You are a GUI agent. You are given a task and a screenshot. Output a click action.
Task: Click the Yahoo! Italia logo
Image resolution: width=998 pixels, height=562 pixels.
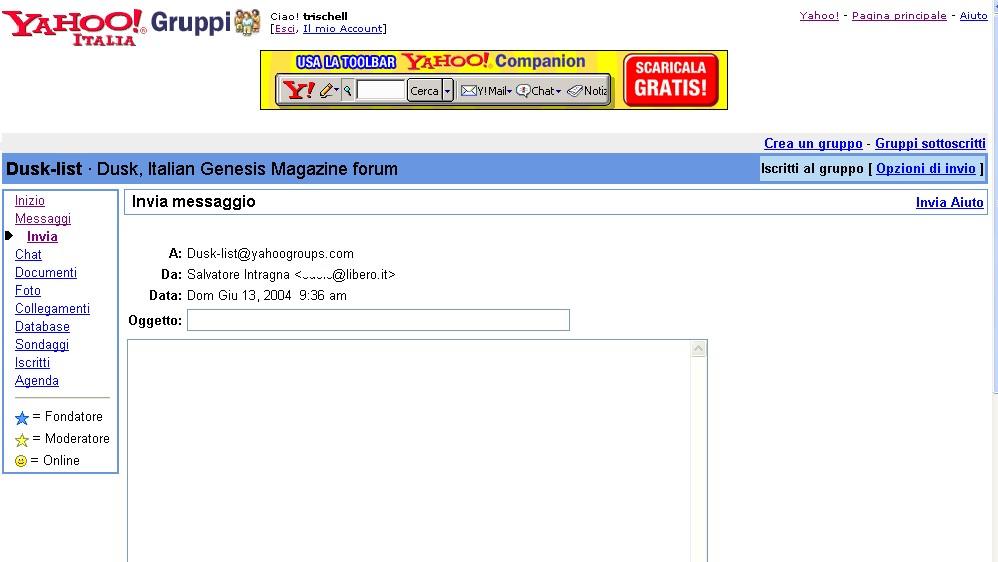[74, 27]
